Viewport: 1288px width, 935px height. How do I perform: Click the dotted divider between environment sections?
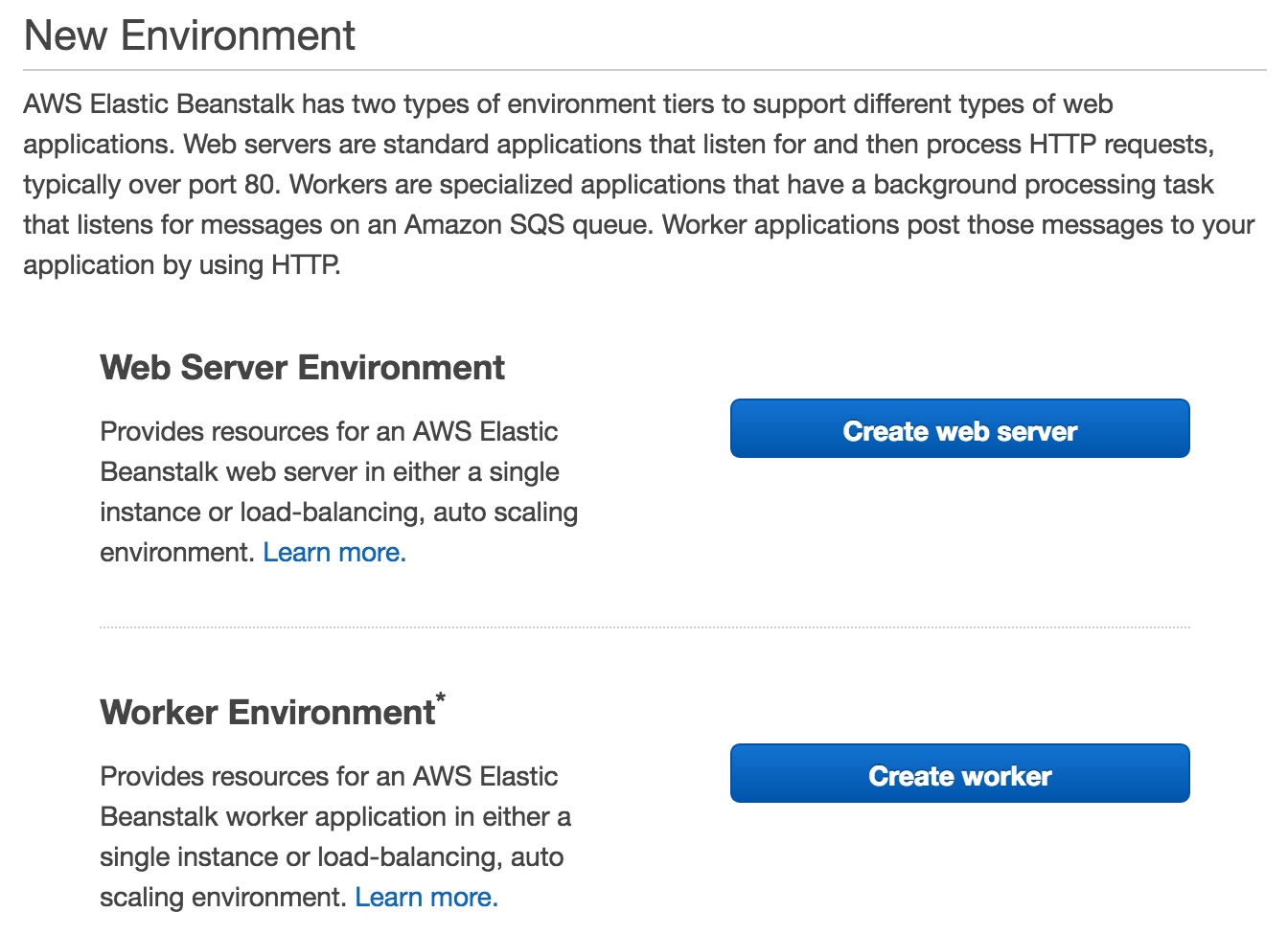click(644, 627)
